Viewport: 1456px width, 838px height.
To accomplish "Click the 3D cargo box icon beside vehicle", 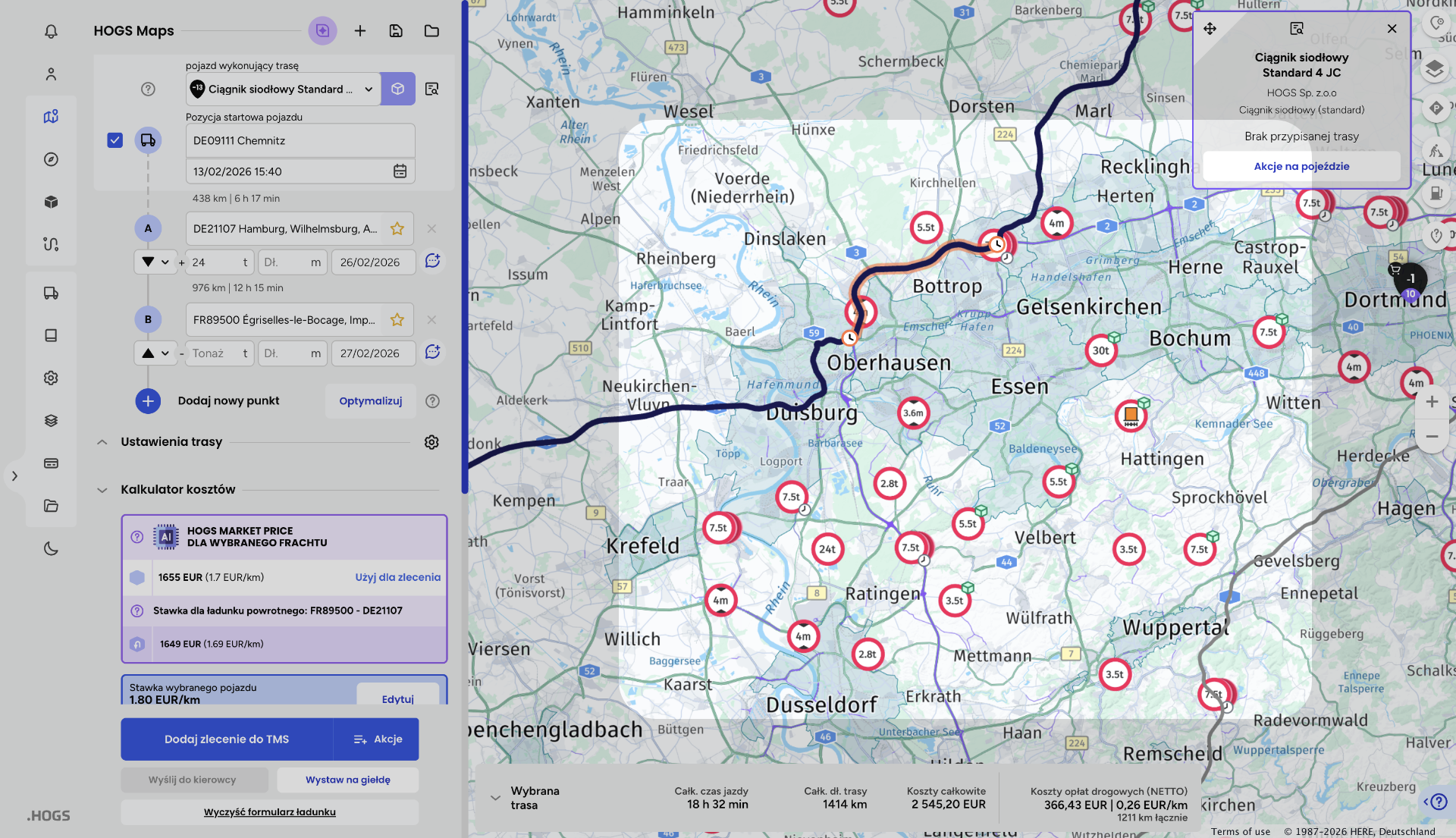I will [397, 89].
